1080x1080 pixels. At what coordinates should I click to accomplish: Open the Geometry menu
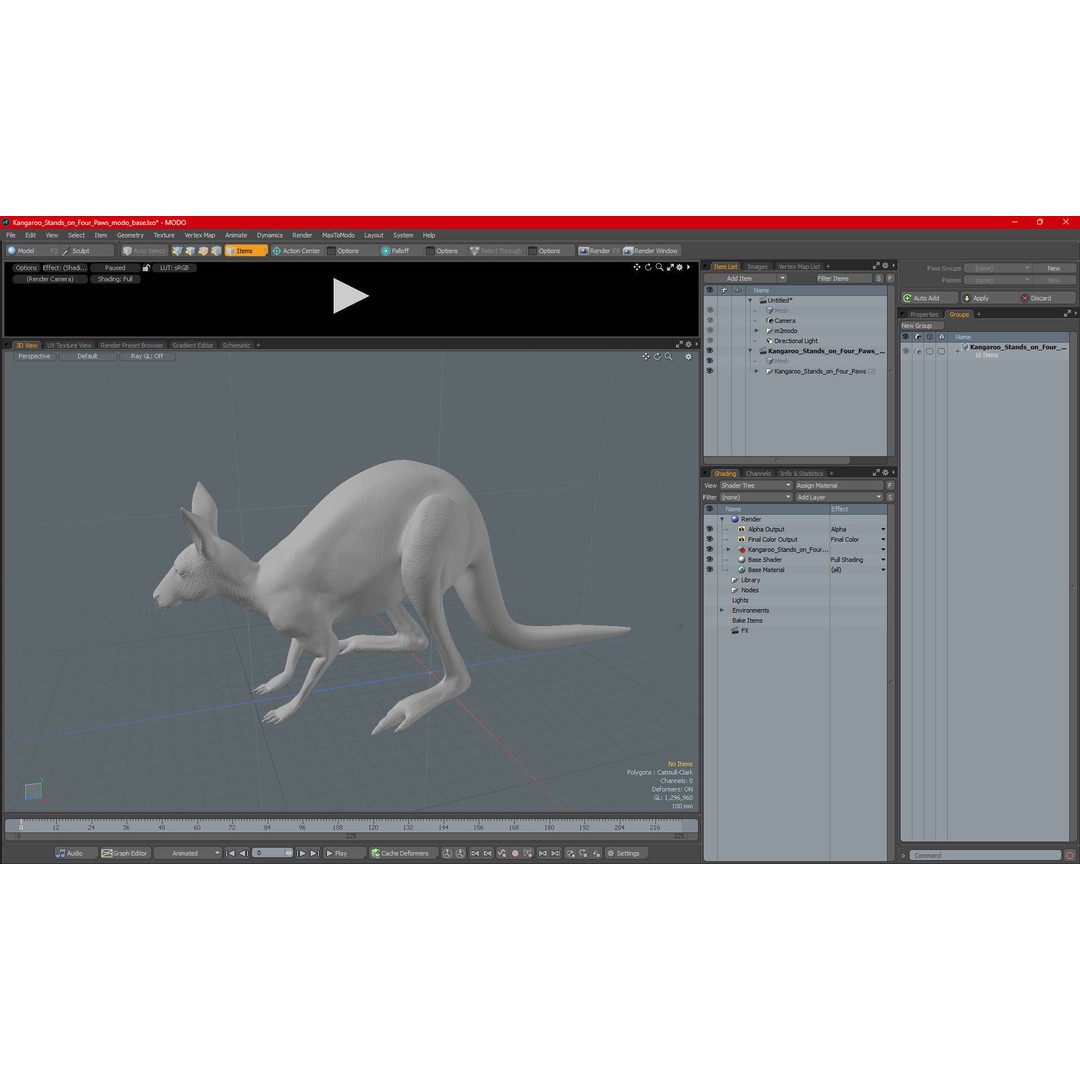point(130,235)
